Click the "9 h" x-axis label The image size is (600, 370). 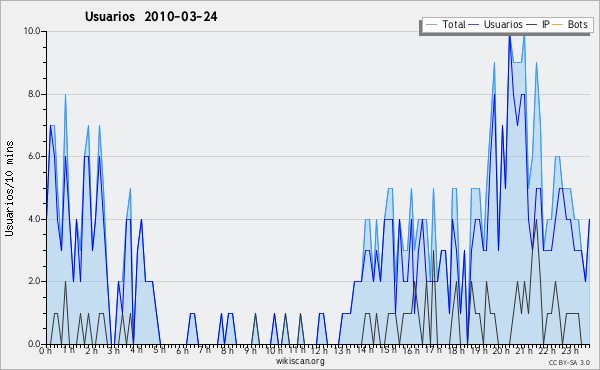coord(250,350)
